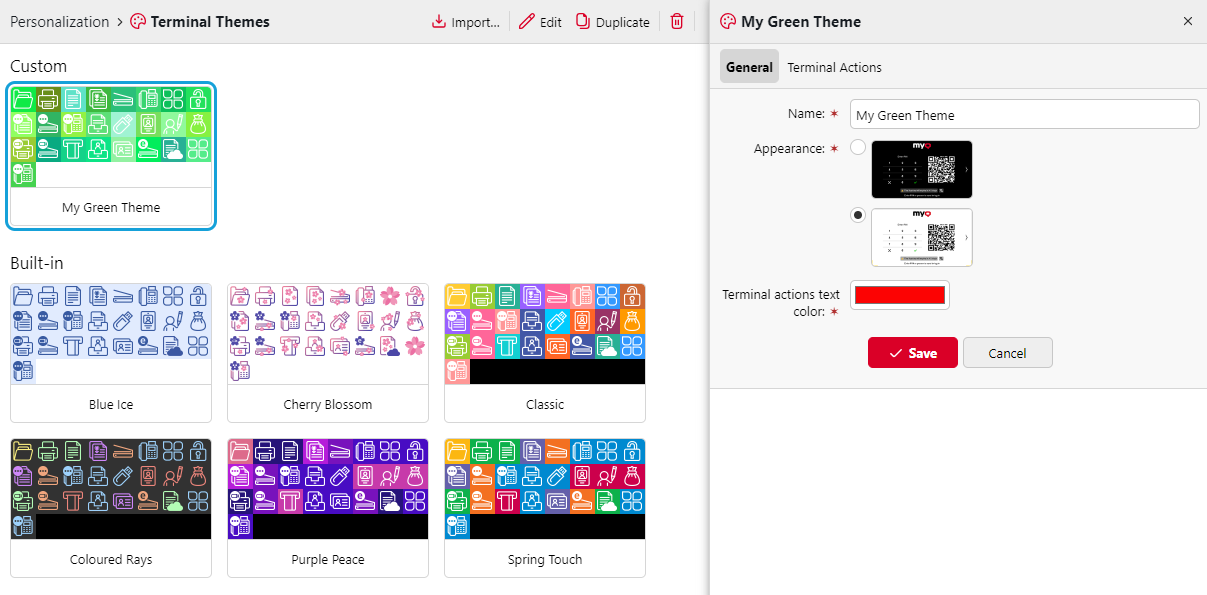This screenshot has width=1207, height=595.
Task: Switch to the Terminal Actions tab
Action: pos(834,67)
